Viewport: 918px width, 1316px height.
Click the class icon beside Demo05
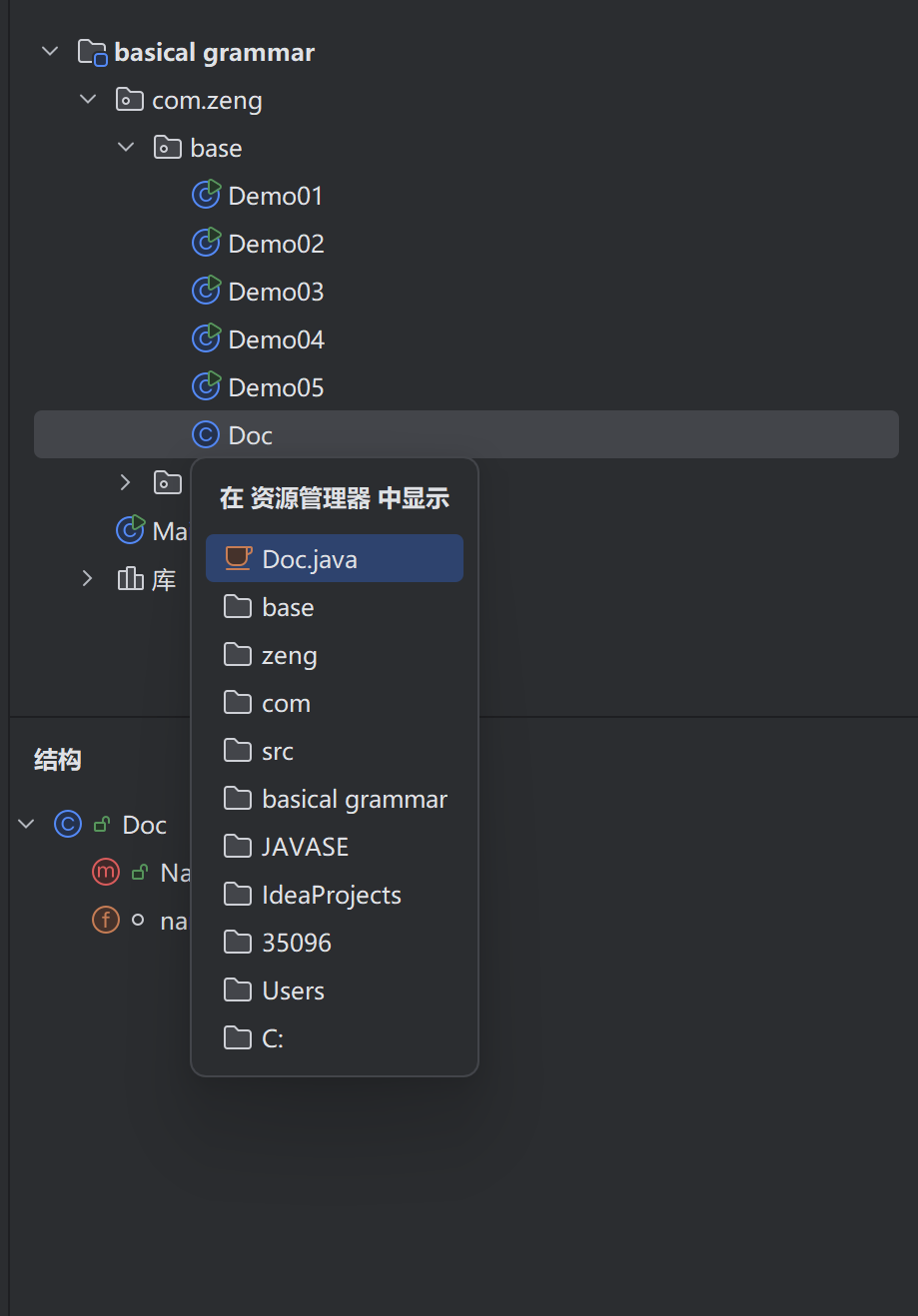coord(206,386)
